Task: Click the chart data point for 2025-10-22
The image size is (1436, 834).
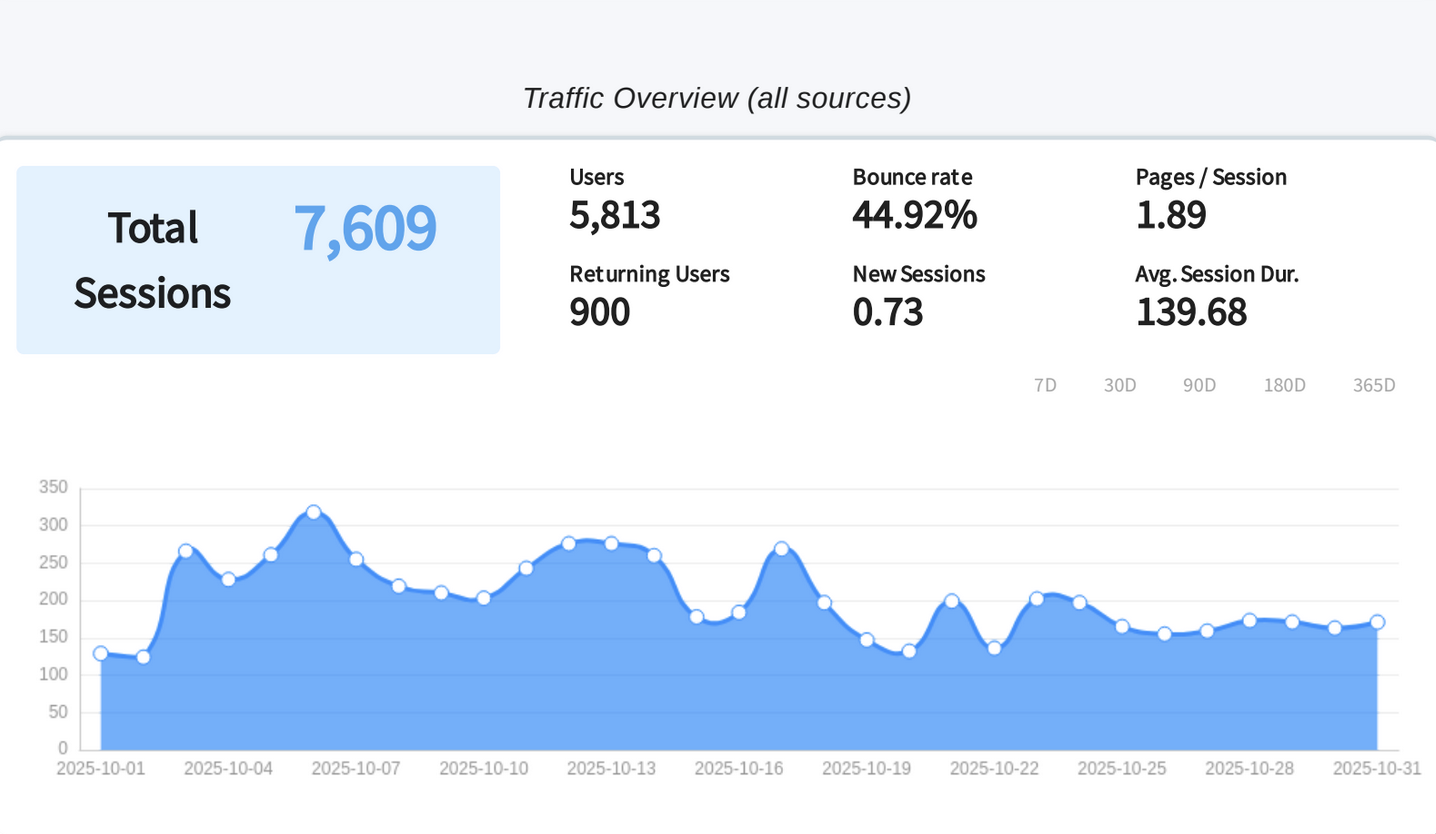Action: (x=994, y=648)
